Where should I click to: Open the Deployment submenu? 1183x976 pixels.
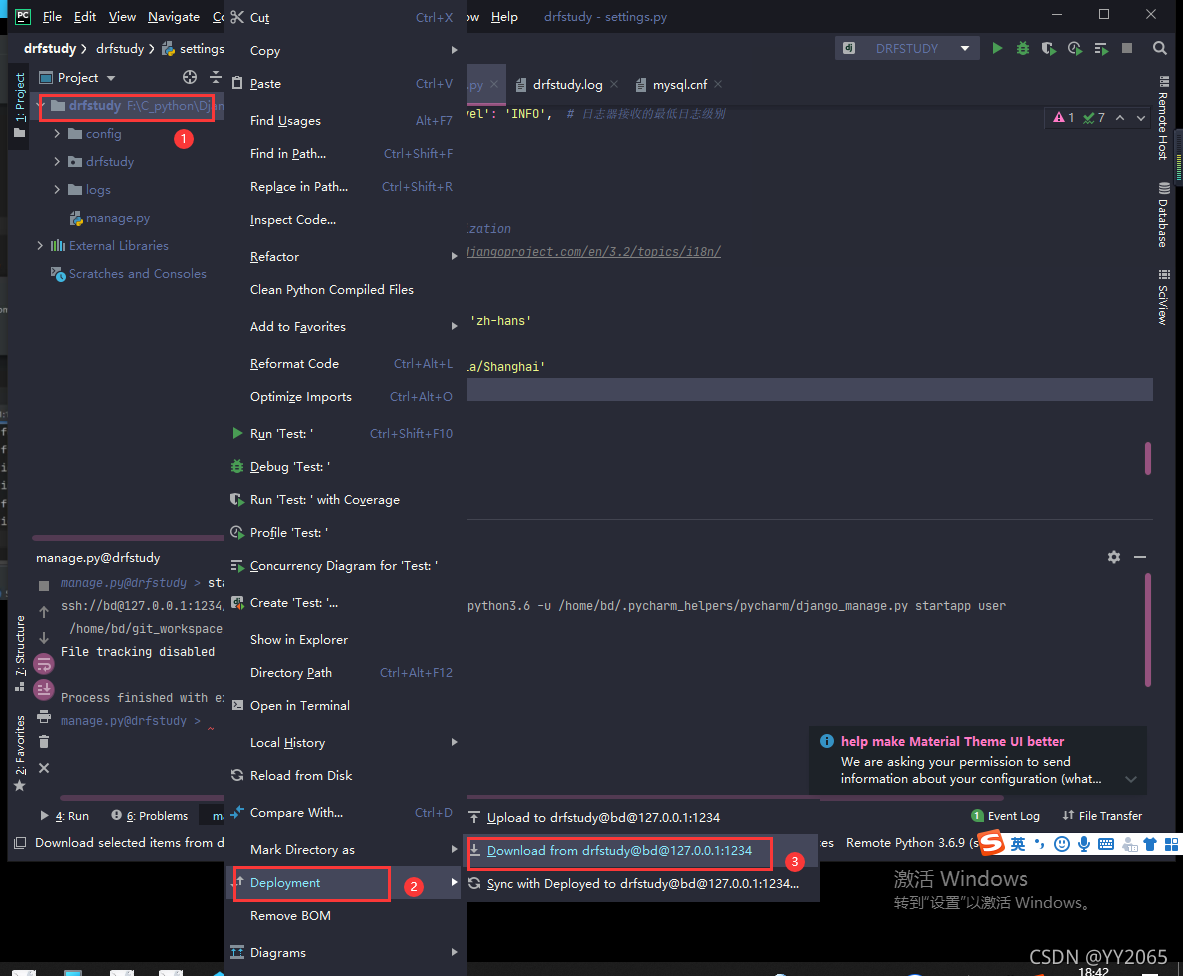[x=346, y=882]
